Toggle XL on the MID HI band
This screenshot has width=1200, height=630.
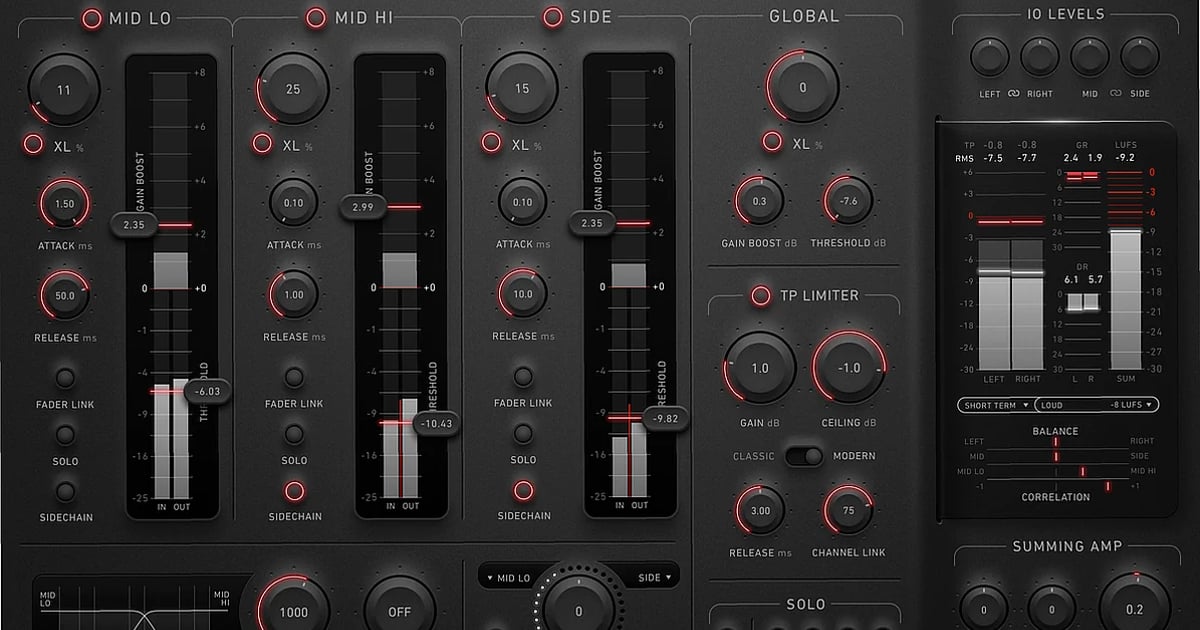261,143
